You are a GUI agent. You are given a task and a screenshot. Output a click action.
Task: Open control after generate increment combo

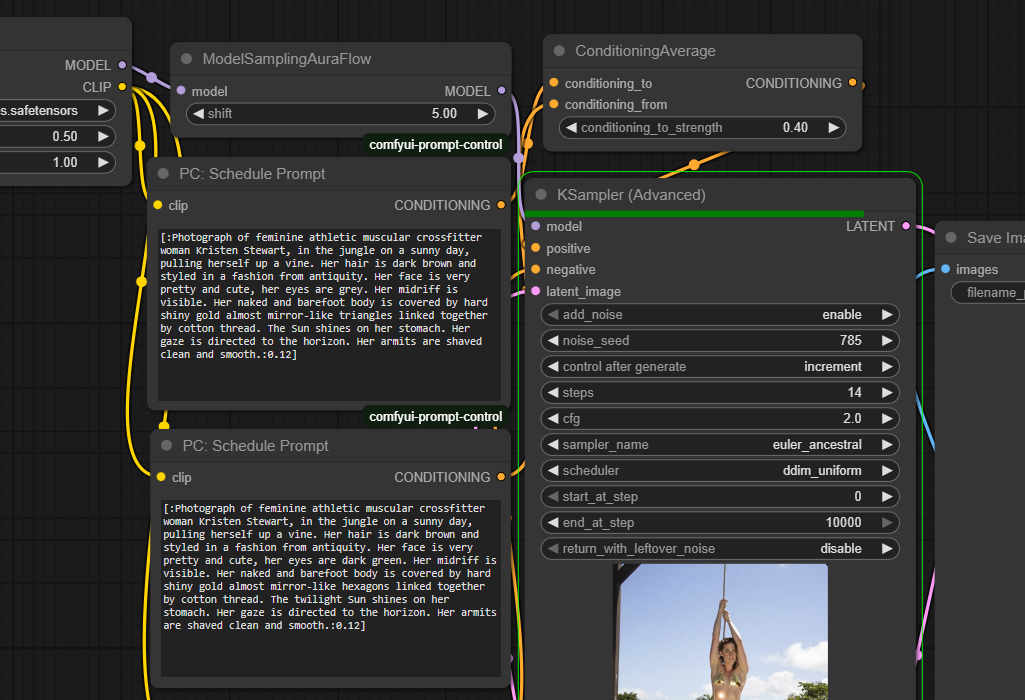(720, 367)
